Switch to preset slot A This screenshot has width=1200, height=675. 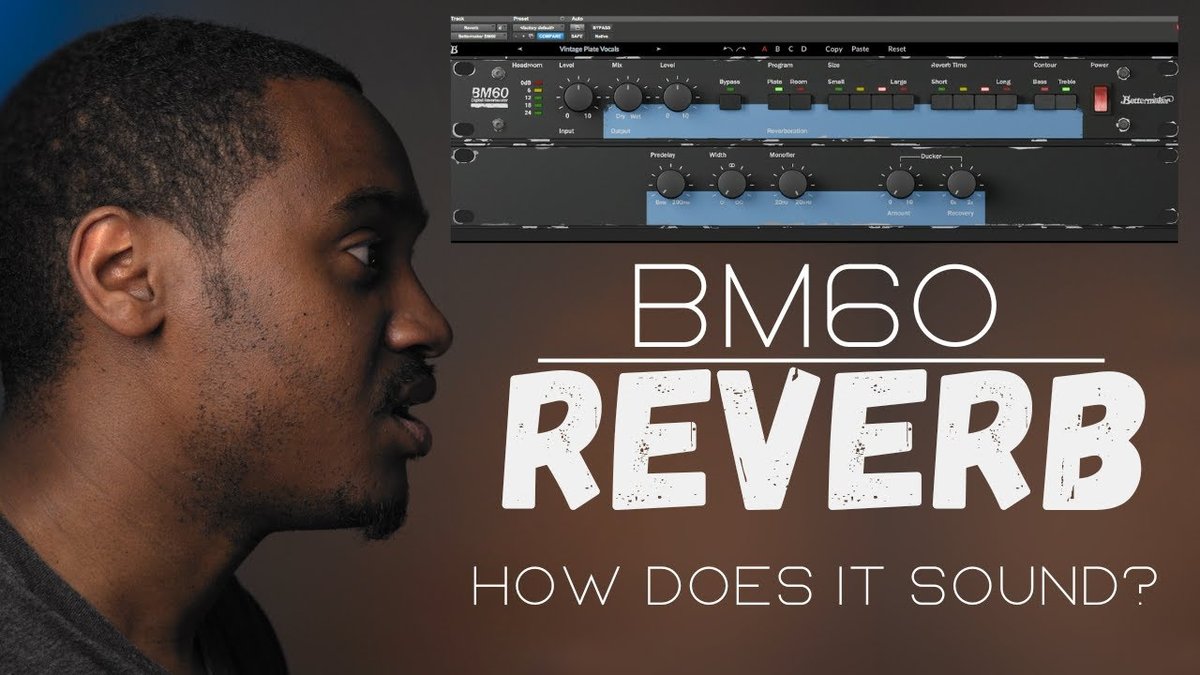pos(765,49)
